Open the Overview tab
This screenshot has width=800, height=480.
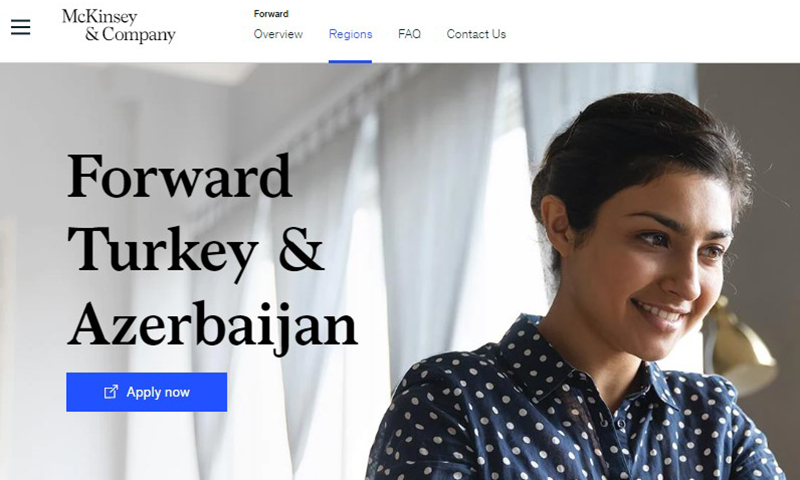pos(278,34)
